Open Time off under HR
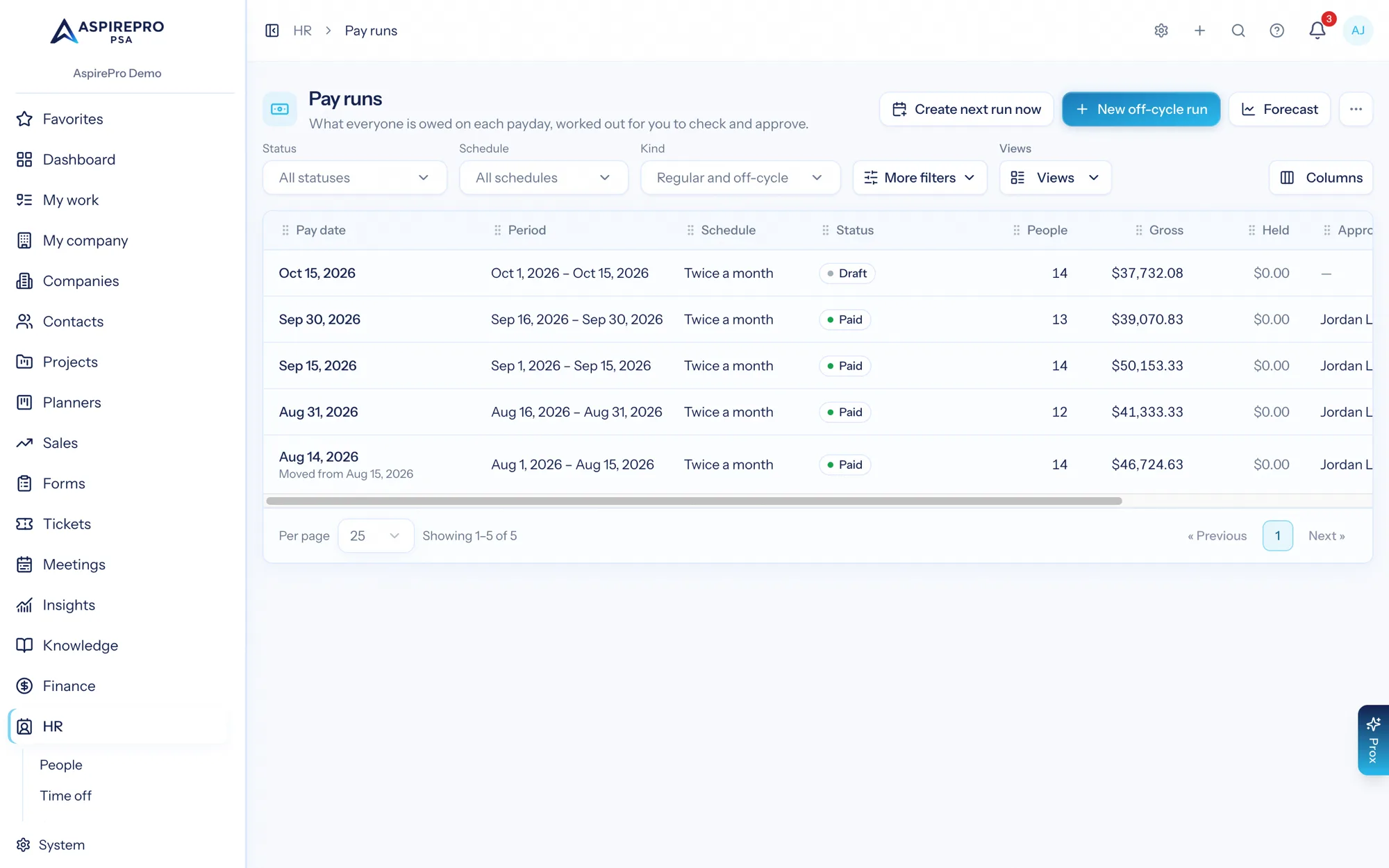Viewport: 1389px width, 868px height. click(x=65, y=796)
